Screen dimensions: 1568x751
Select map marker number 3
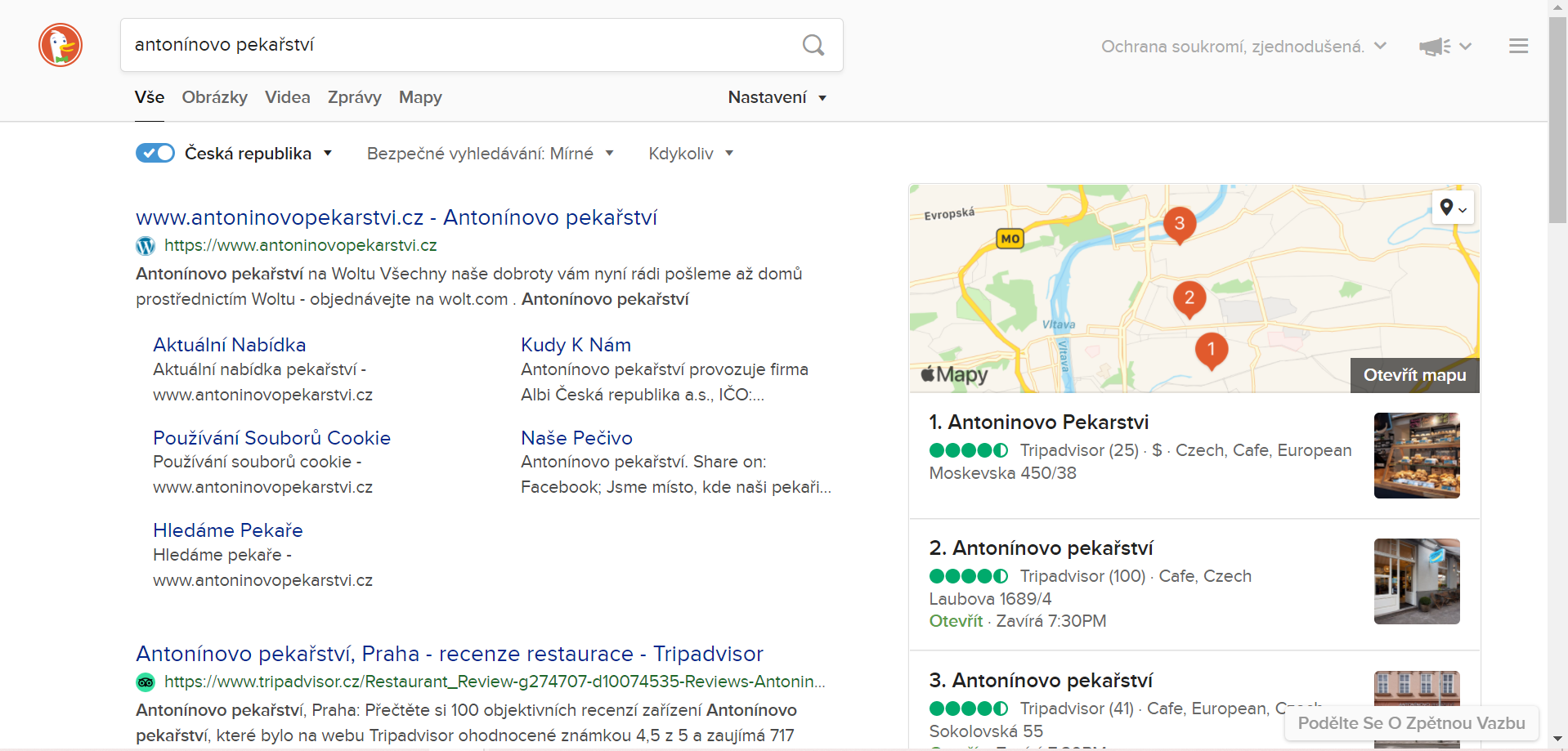pos(1179,225)
